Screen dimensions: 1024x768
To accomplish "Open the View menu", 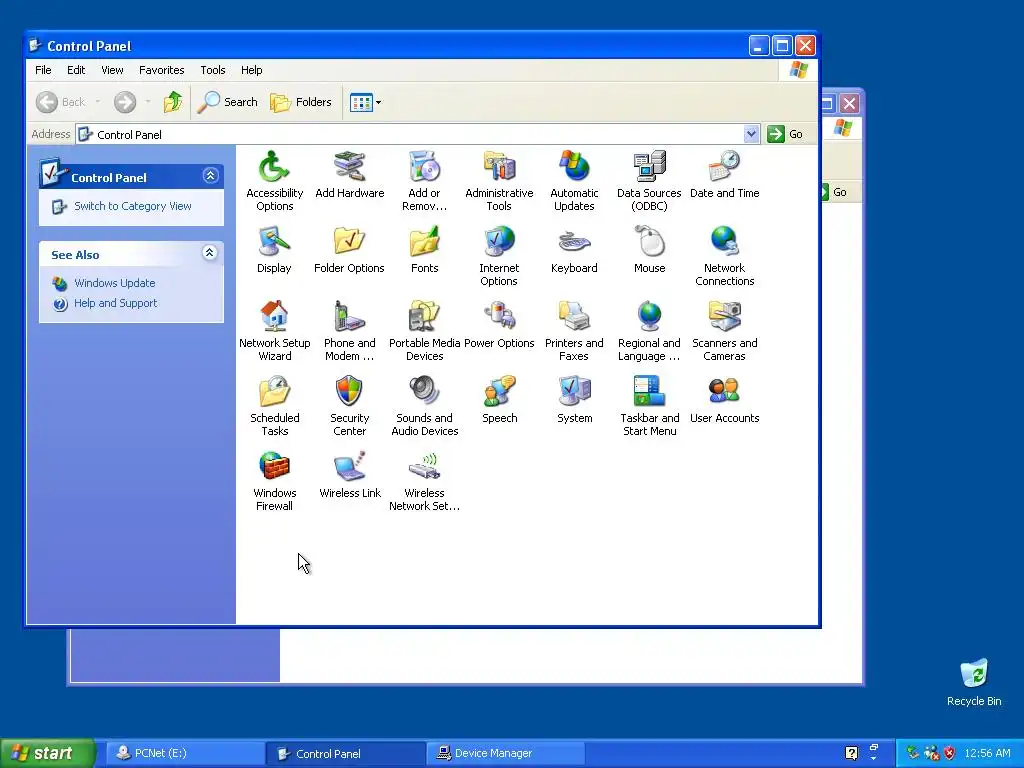I will (x=112, y=70).
